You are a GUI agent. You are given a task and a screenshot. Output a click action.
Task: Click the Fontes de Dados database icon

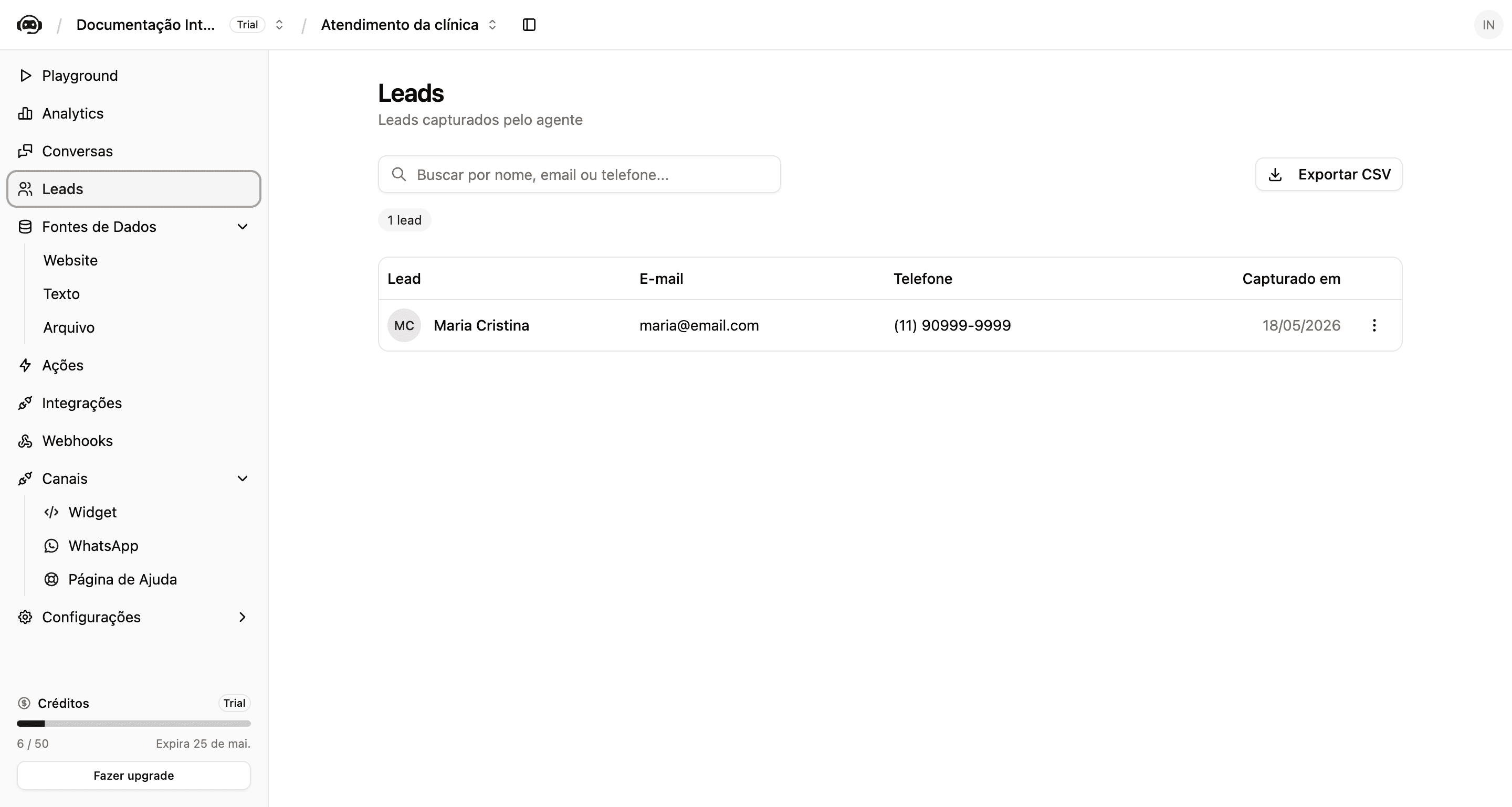(x=25, y=227)
